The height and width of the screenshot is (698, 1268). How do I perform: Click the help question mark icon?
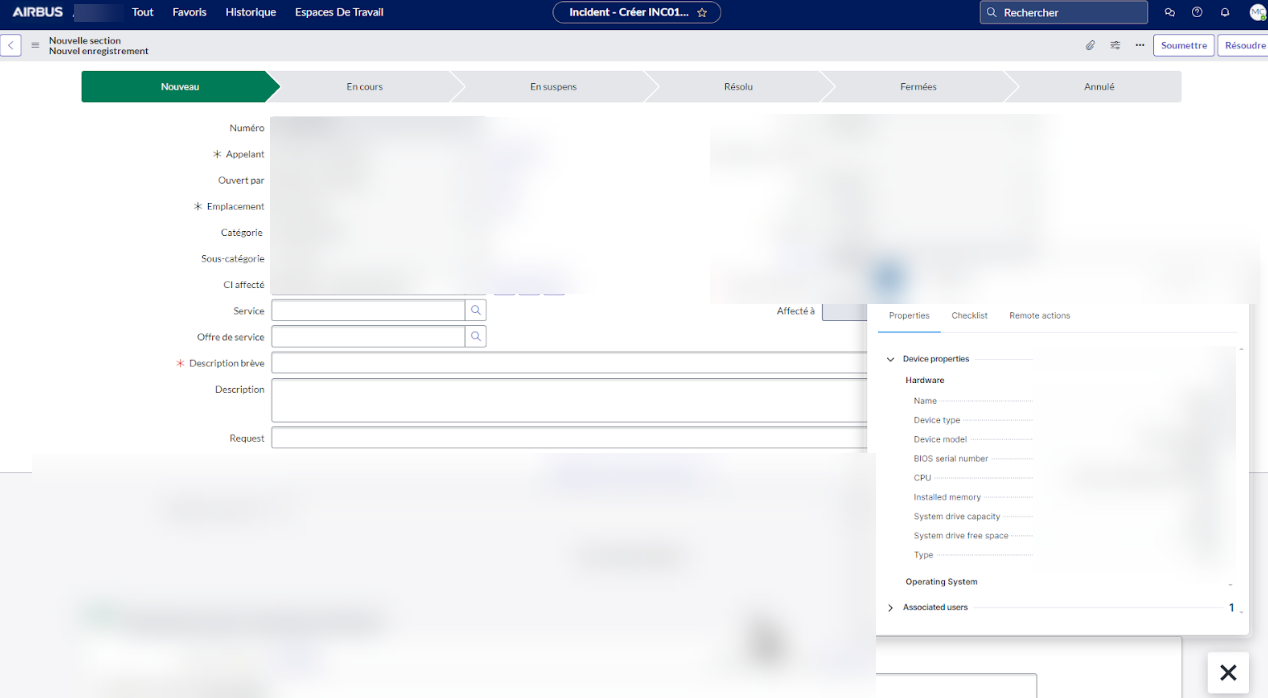(1197, 13)
